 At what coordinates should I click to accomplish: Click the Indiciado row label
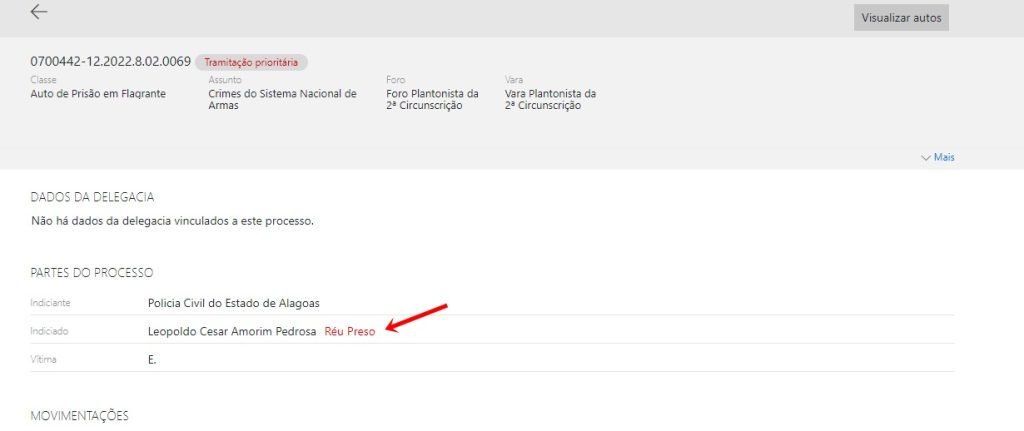50,331
